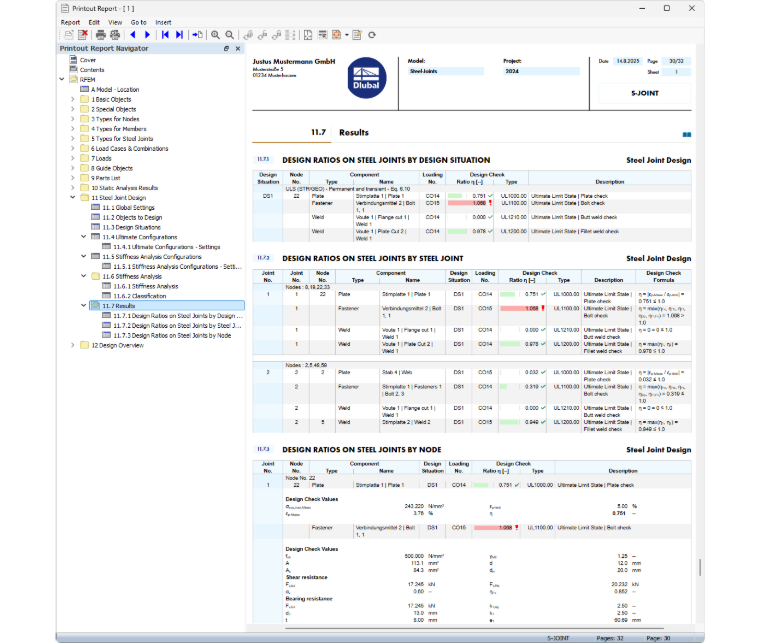The height and width of the screenshot is (643, 760).
Task: Select 11.7.1 Design Ratios by Design item
Action: coord(177,315)
